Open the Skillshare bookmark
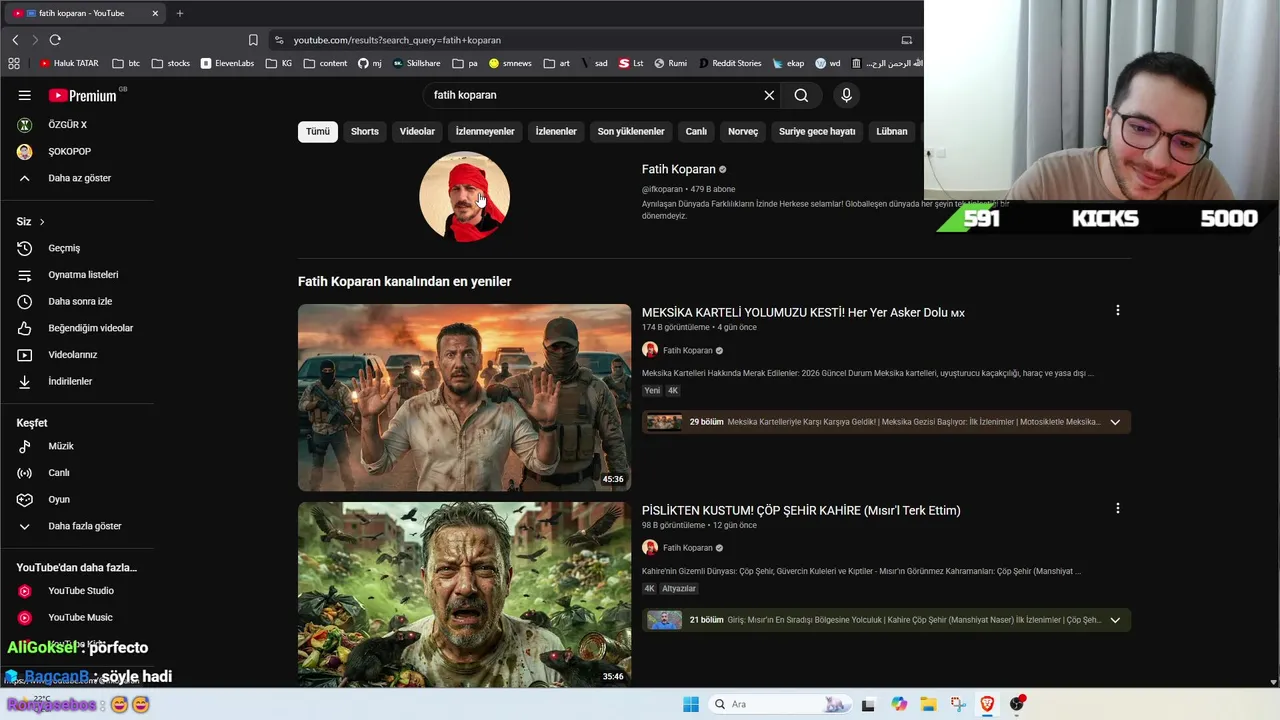 (417, 63)
